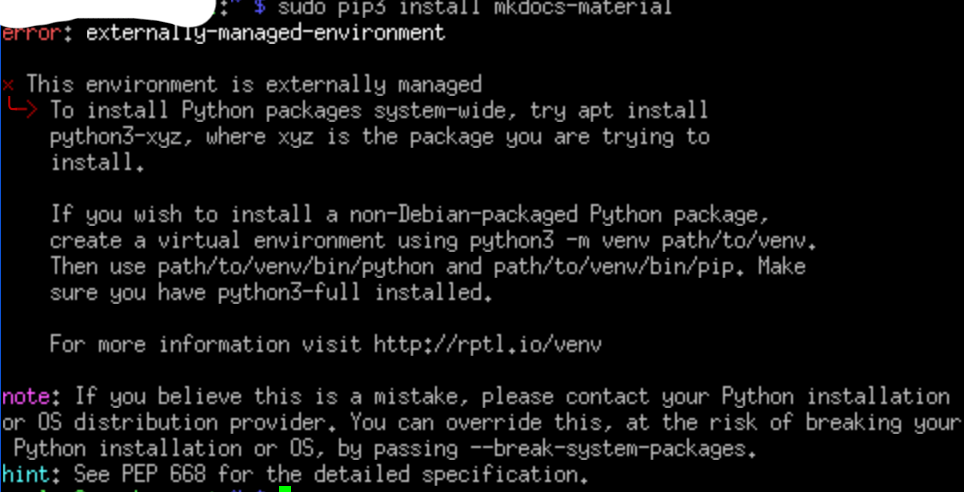Click the $ shell prompt symbol

click(x=260, y=8)
